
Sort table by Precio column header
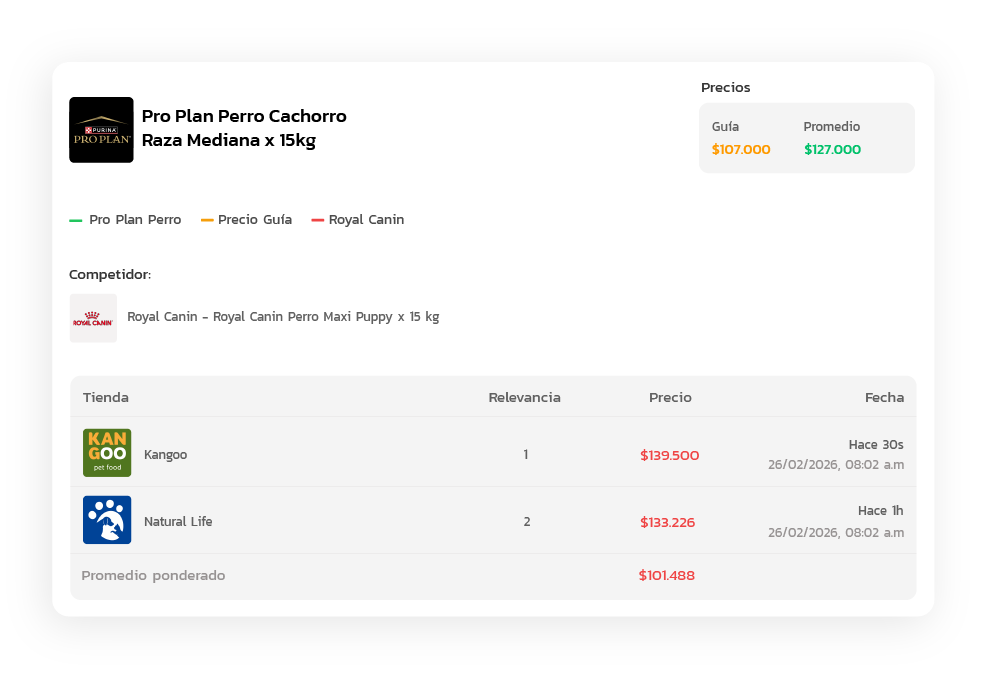pyautogui.click(x=670, y=397)
